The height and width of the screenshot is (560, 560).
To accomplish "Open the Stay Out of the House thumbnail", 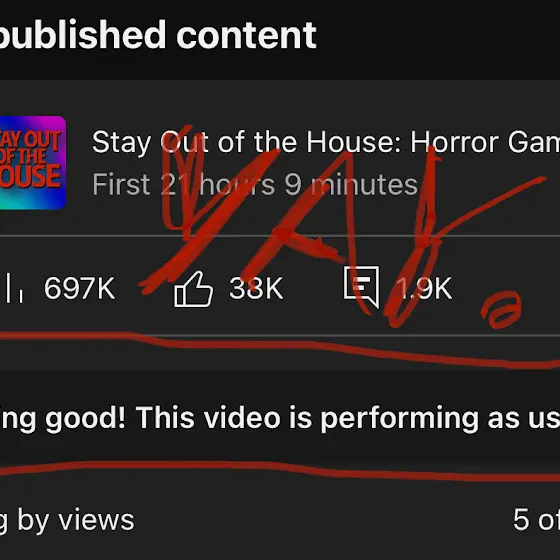I will (32, 162).
